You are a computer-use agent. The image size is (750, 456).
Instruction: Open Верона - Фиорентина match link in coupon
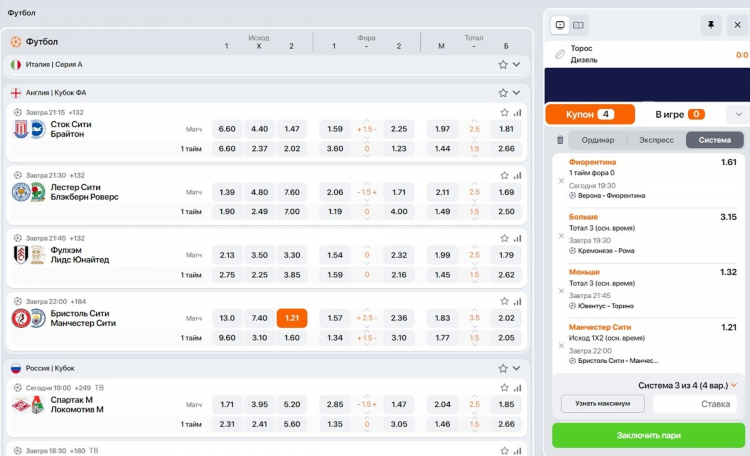coord(611,196)
